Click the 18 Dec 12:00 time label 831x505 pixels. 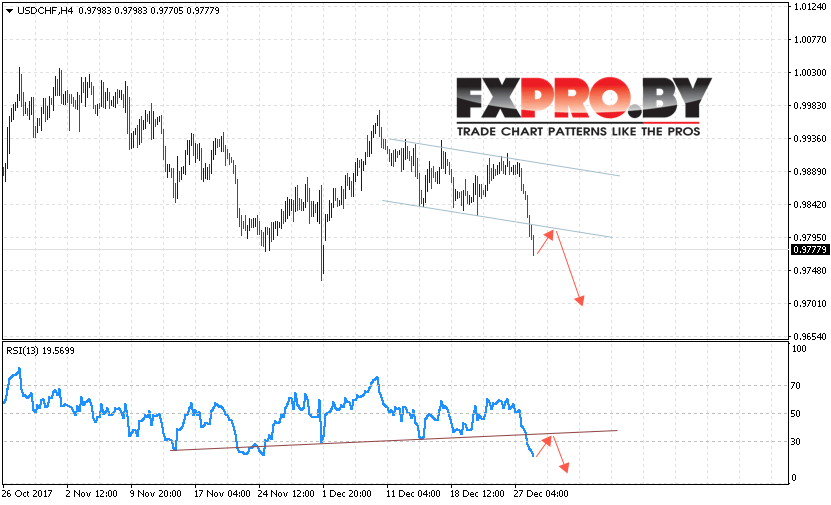tap(477, 494)
